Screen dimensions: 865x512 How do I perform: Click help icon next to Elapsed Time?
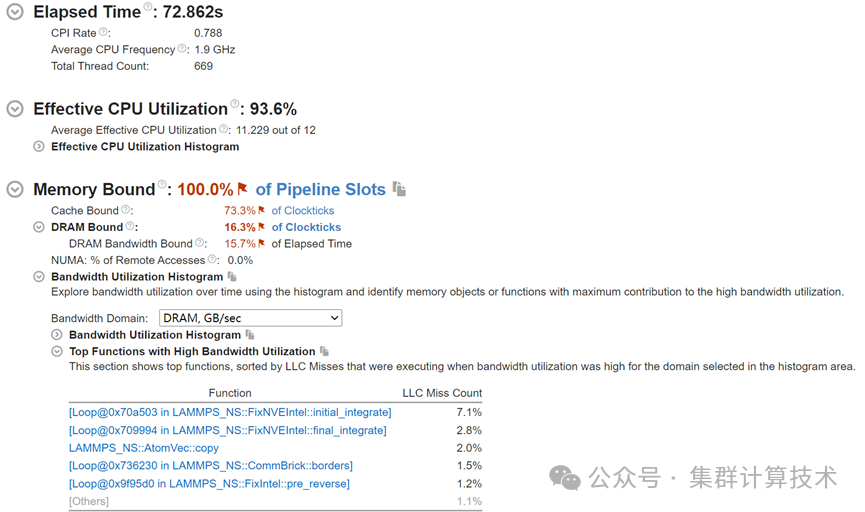[x=148, y=8]
